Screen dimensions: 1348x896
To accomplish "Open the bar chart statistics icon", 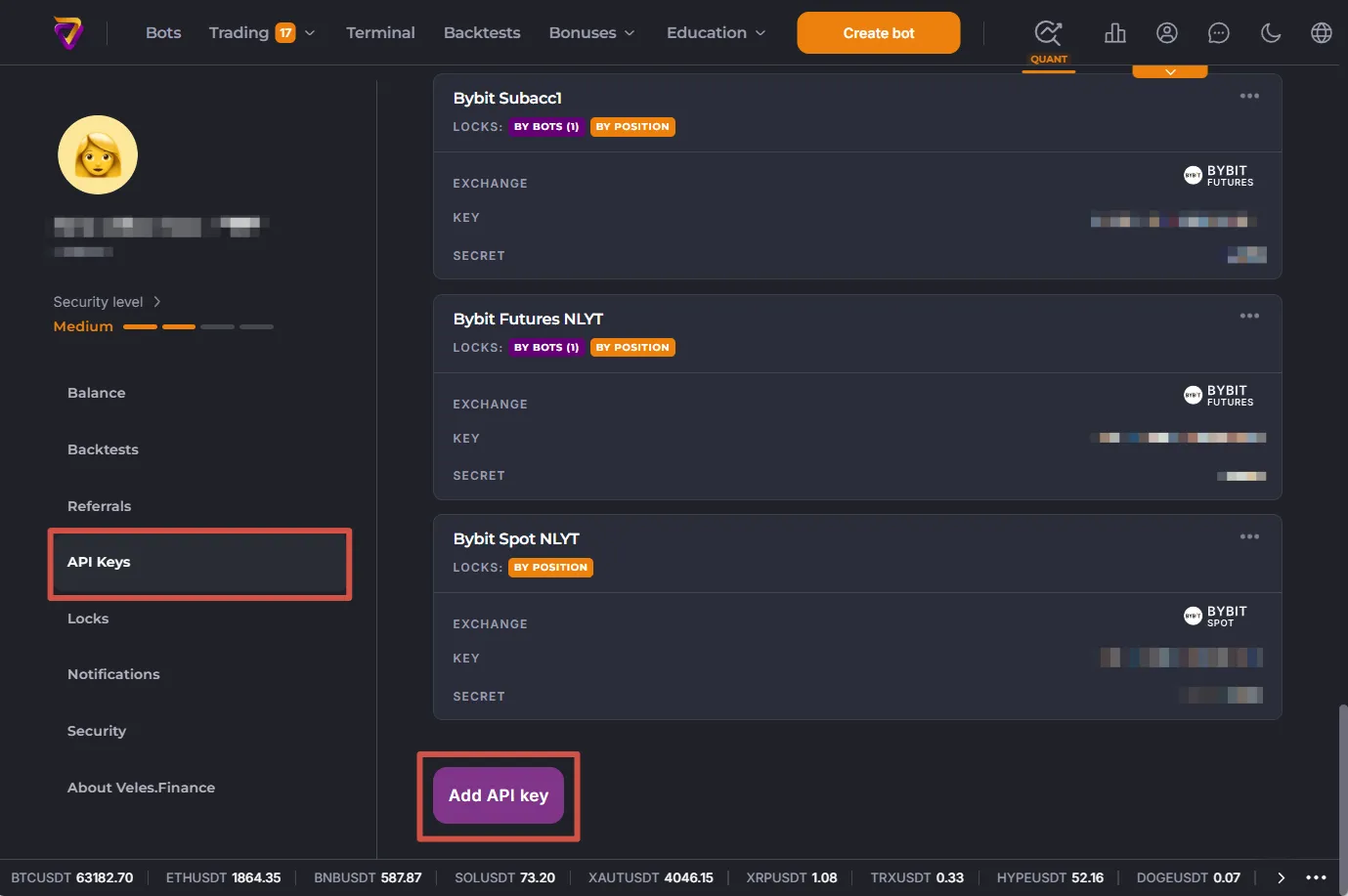I will click(x=1114, y=33).
